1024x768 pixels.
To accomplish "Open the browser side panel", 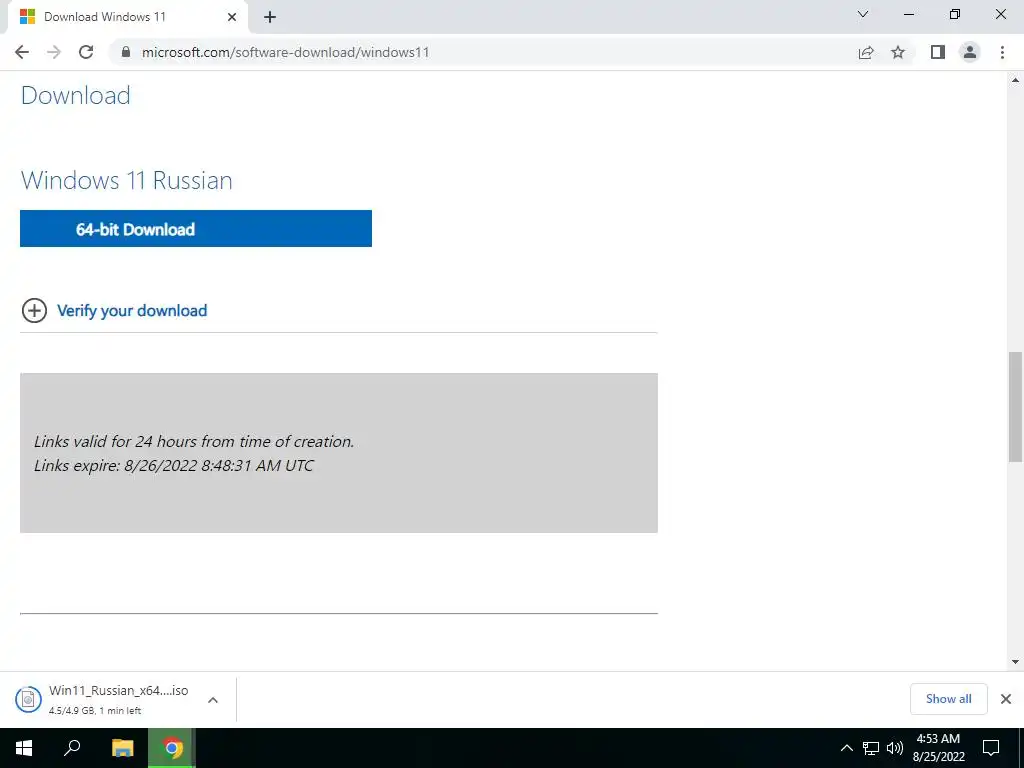I will (938, 52).
